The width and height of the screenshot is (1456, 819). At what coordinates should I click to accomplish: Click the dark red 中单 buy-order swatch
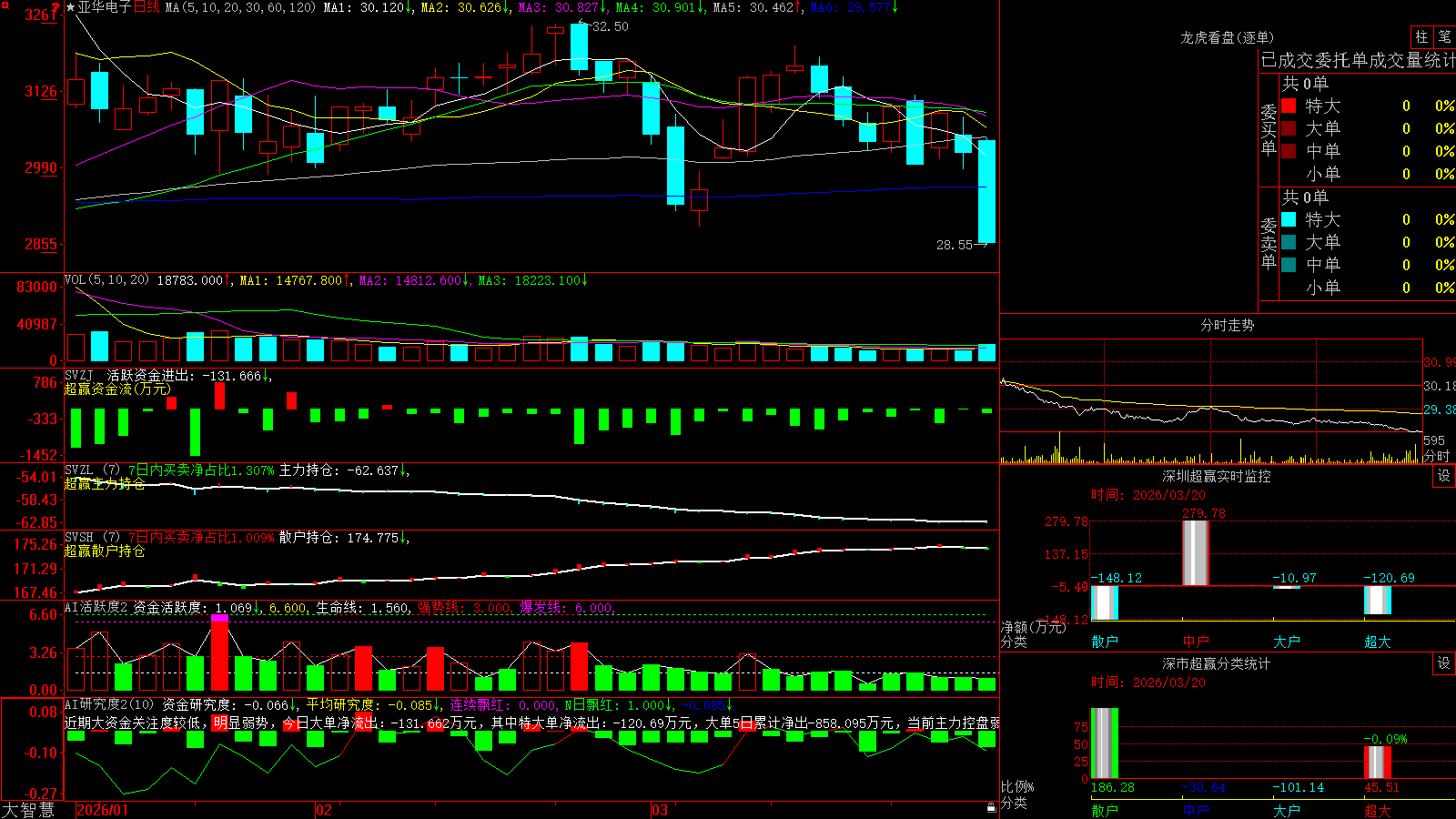(1289, 151)
